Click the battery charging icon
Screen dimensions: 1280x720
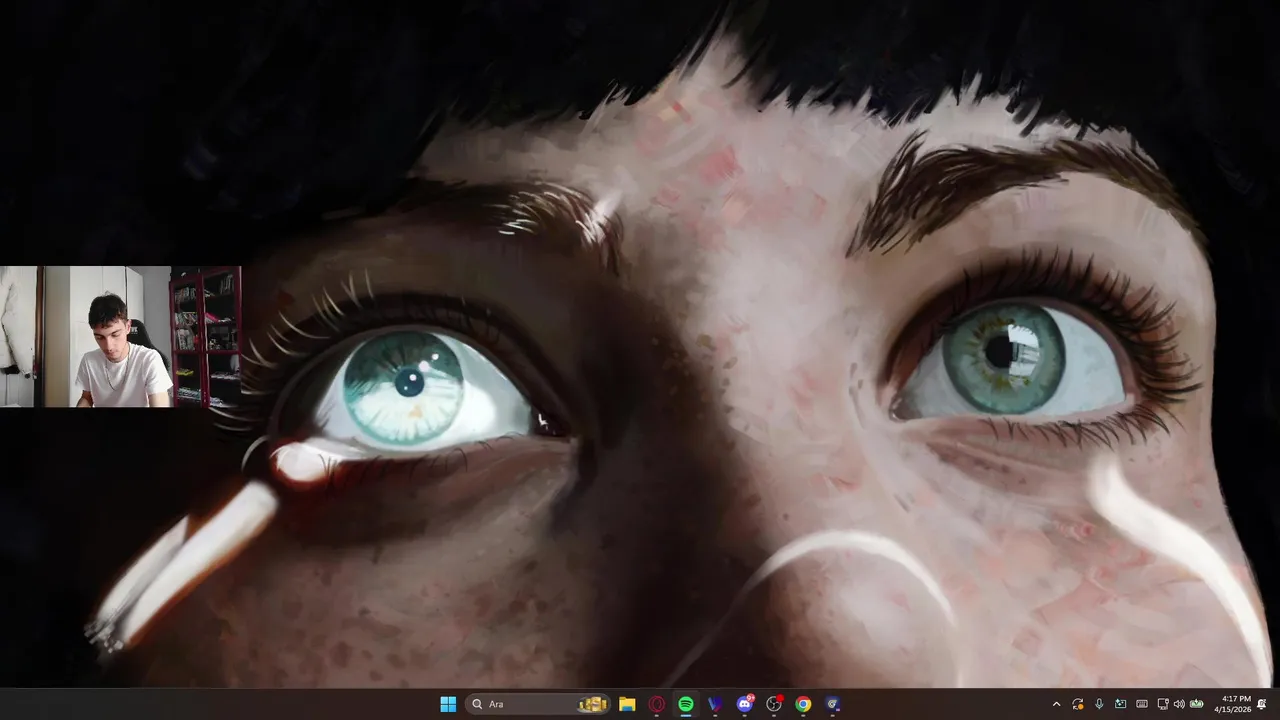(x=1196, y=704)
